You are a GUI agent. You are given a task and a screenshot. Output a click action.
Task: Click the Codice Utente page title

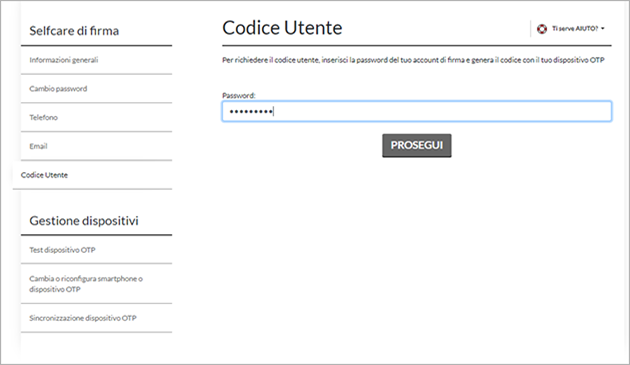pos(282,28)
